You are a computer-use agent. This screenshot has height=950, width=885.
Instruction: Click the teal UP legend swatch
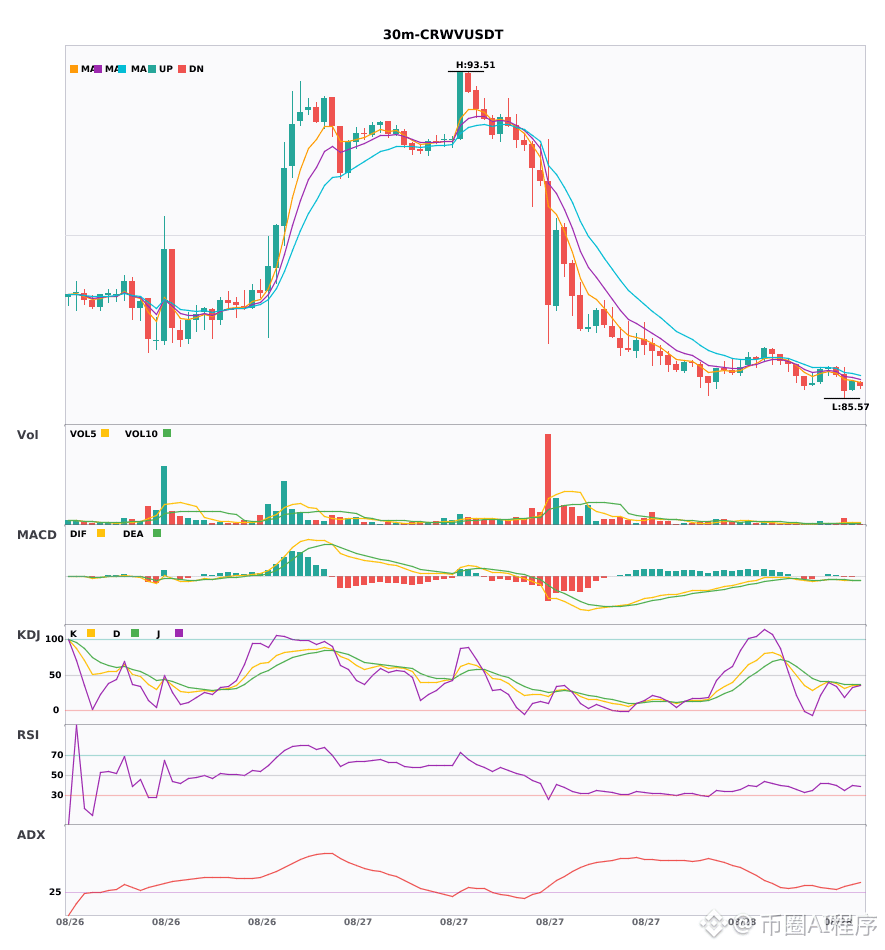point(152,69)
